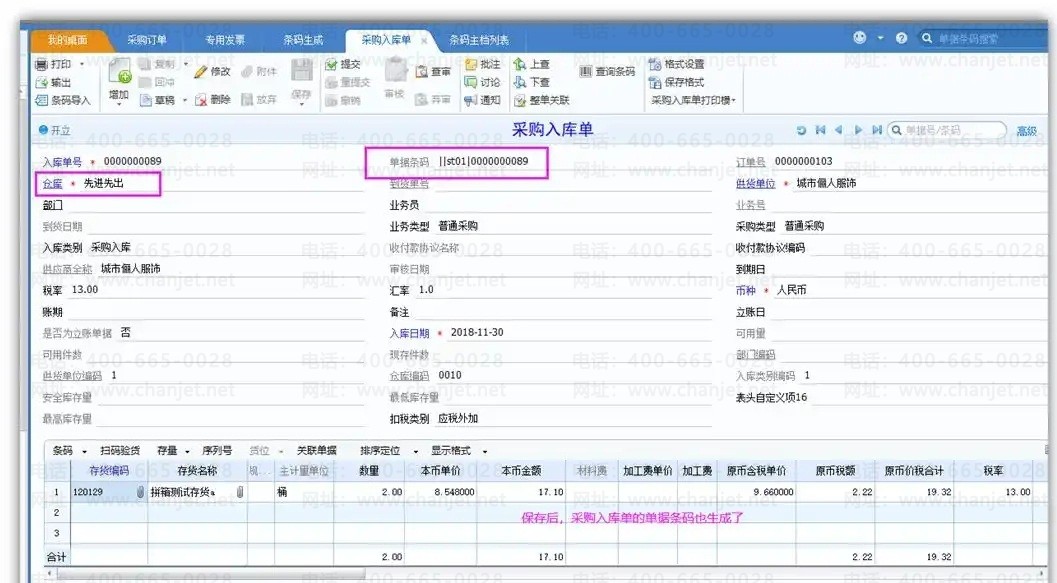Click the 单据号/条码 search field

(952, 131)
